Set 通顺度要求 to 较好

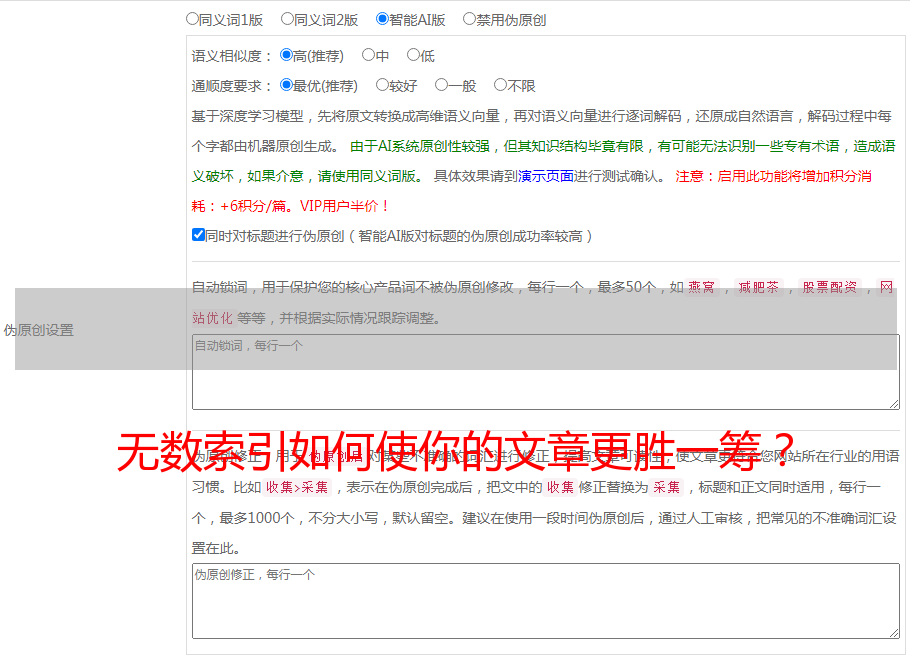tap(382, 85)
